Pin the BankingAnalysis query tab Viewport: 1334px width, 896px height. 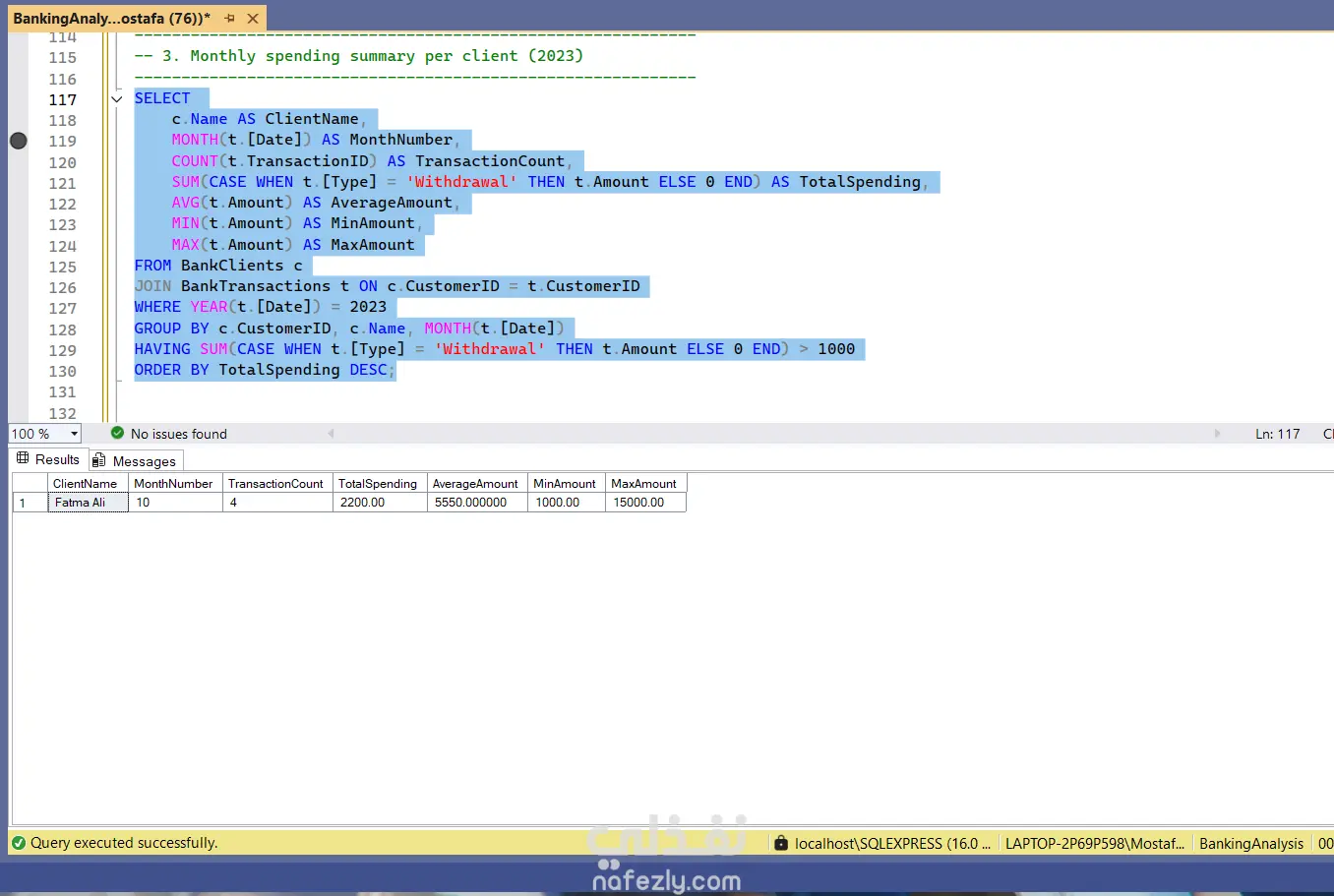pyautogui.click(x=229, y=18)
